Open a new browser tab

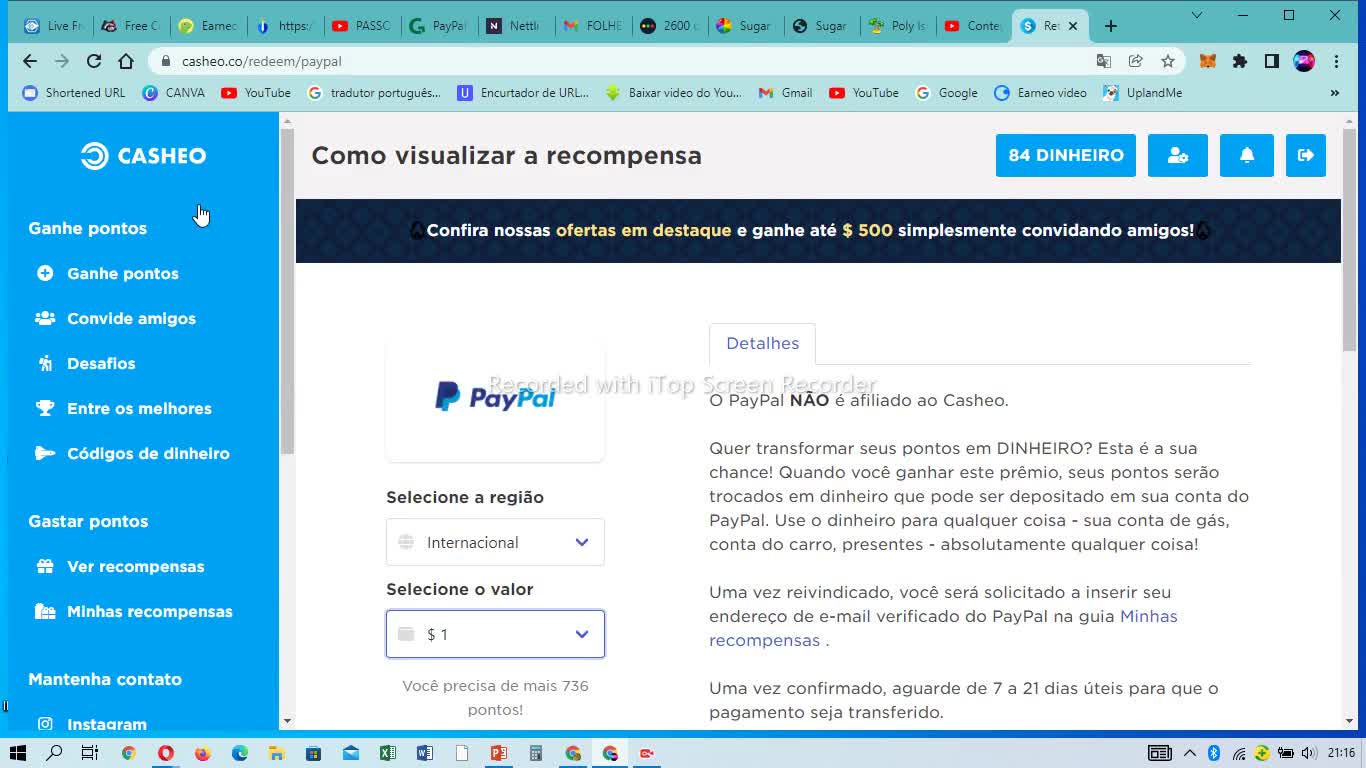coord(1111,26)
